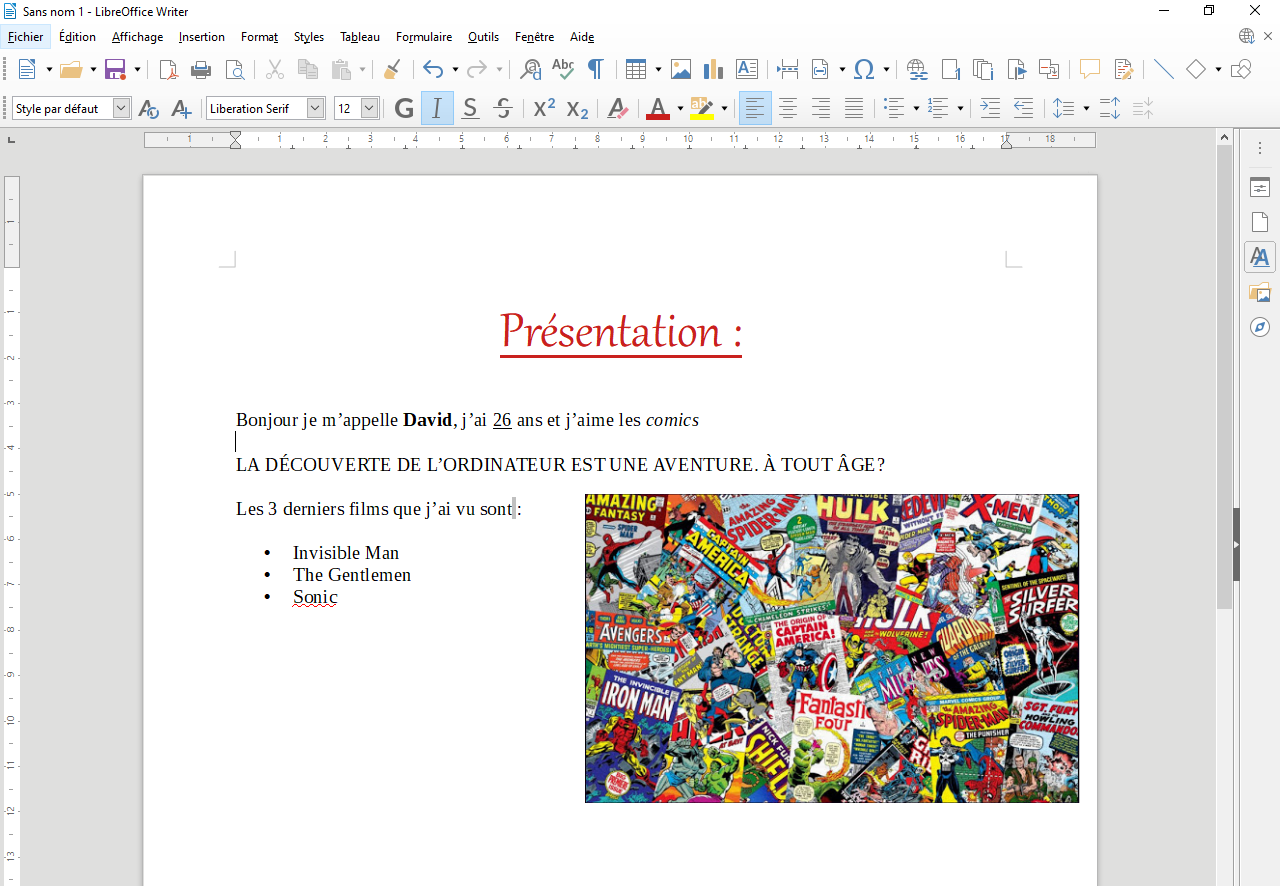Click the New document icon

[x=27, y=69]
